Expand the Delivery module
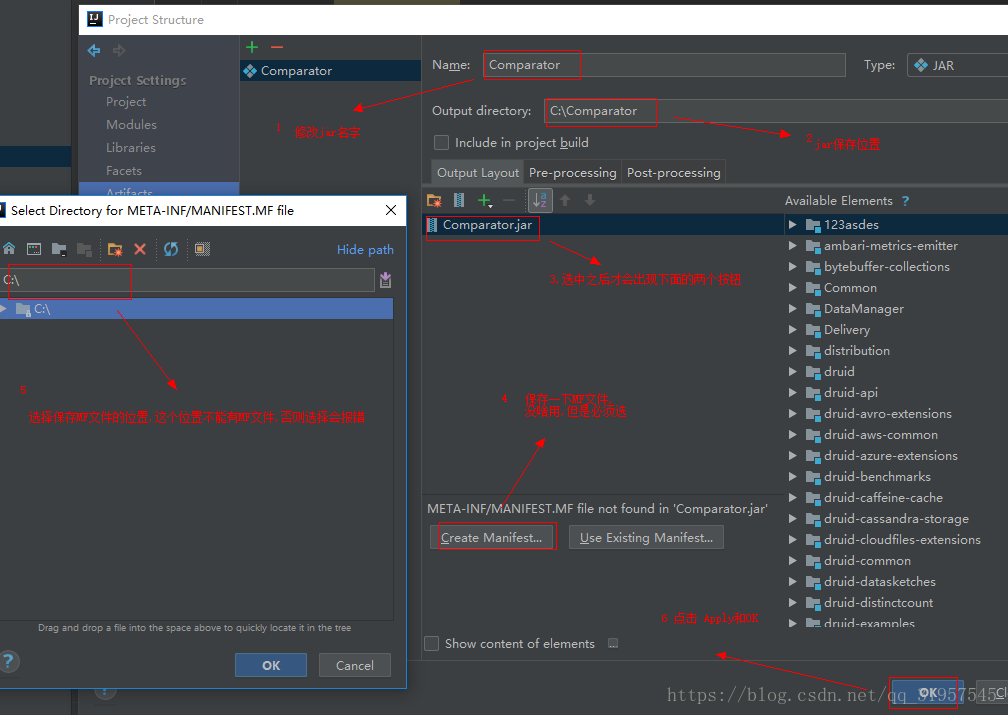This screenshot has height=715, width=1008. click(x=793, y=330)
